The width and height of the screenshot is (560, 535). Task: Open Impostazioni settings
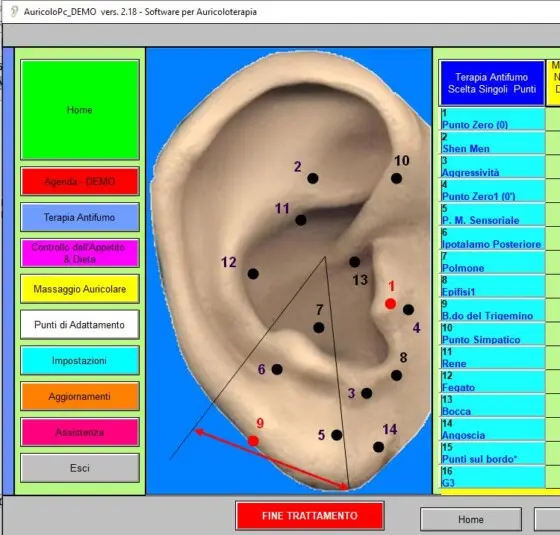80,360
